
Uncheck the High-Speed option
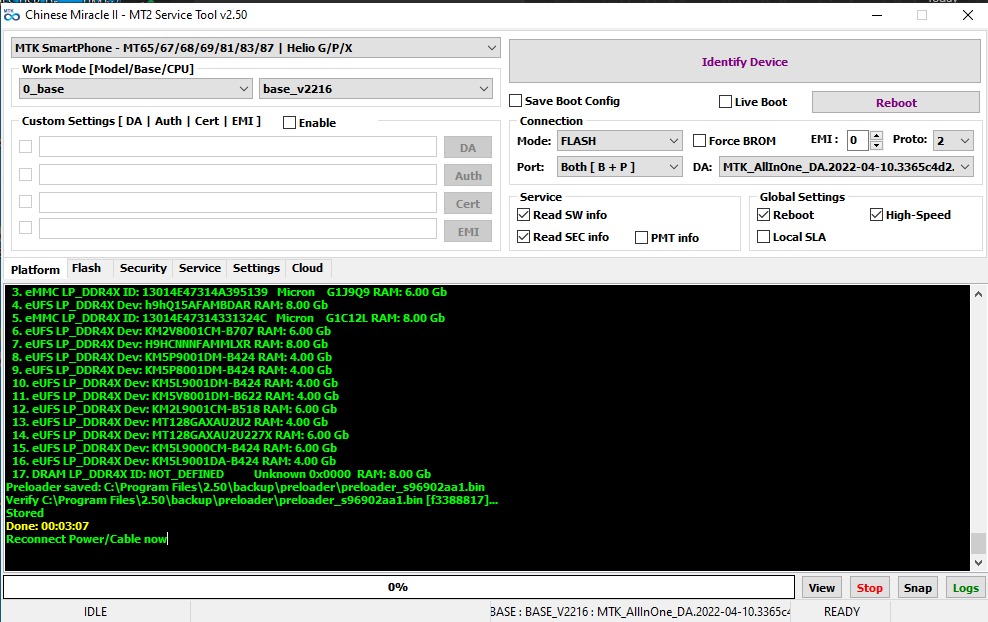[876, 215]
